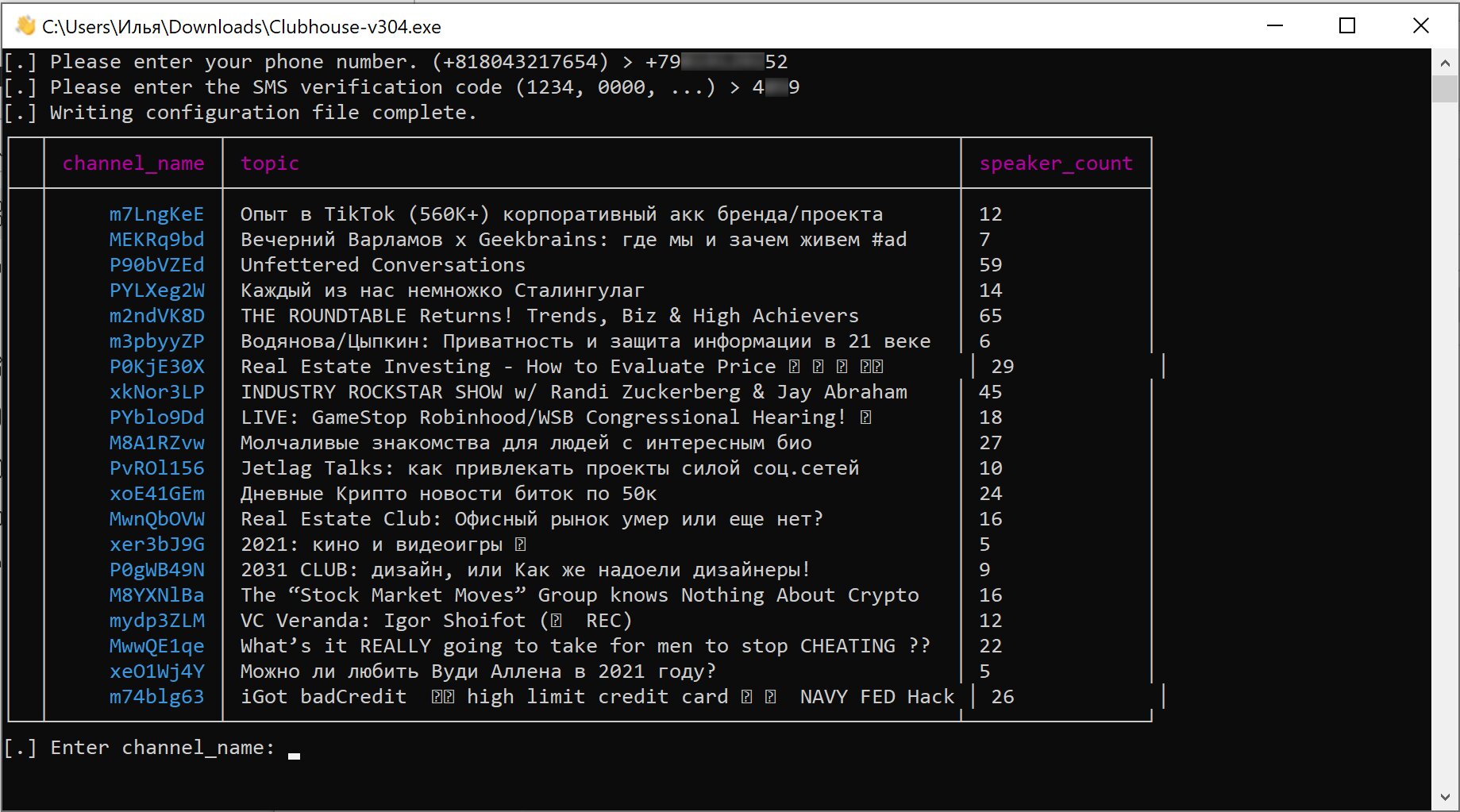Click topic 'Jetlag Talks' row
Image resolution: width=1460 pixels, height=812 pixels.
(550, 468)
